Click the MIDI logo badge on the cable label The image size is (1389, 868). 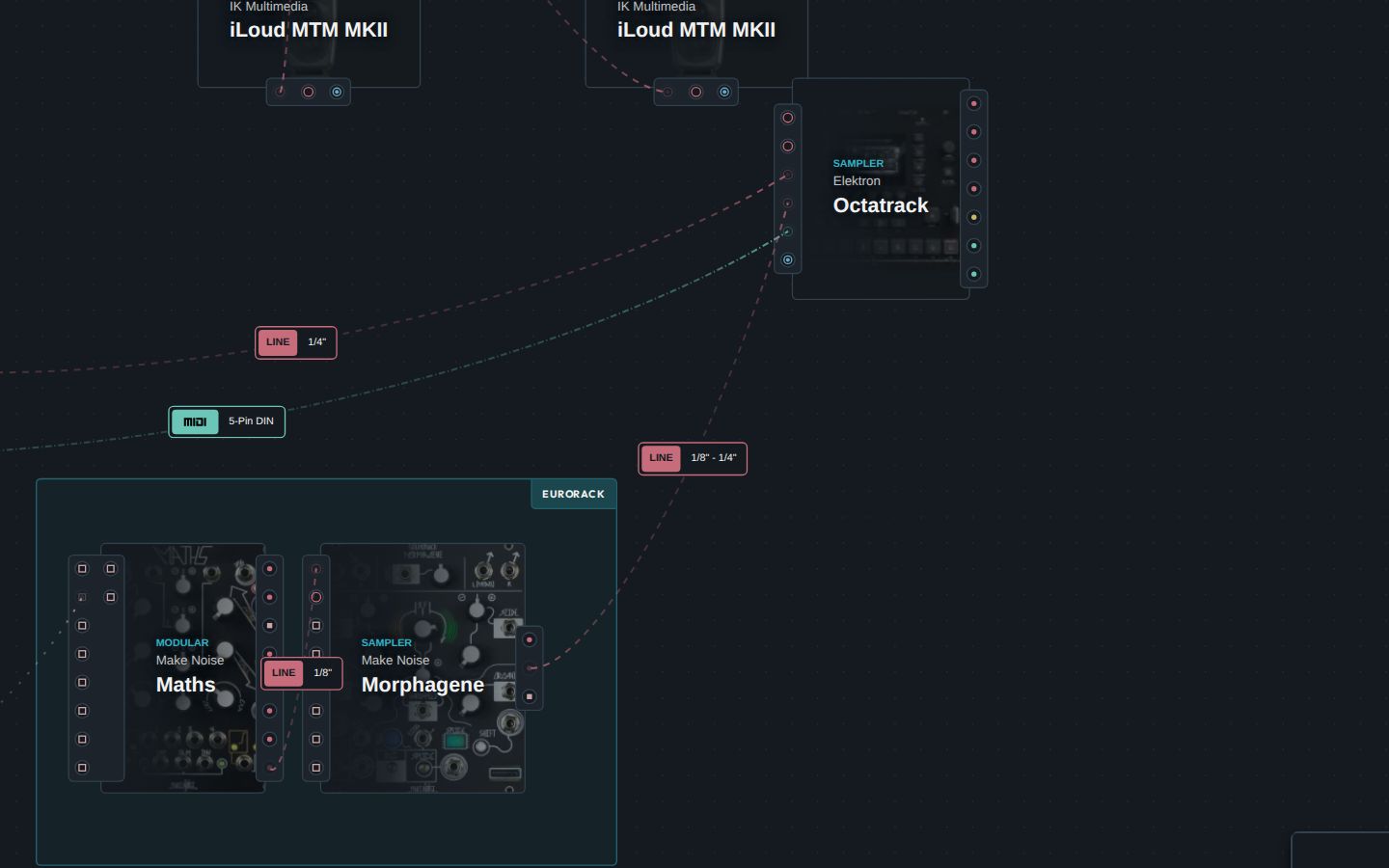pyautogui.click(x=195, y=421)
